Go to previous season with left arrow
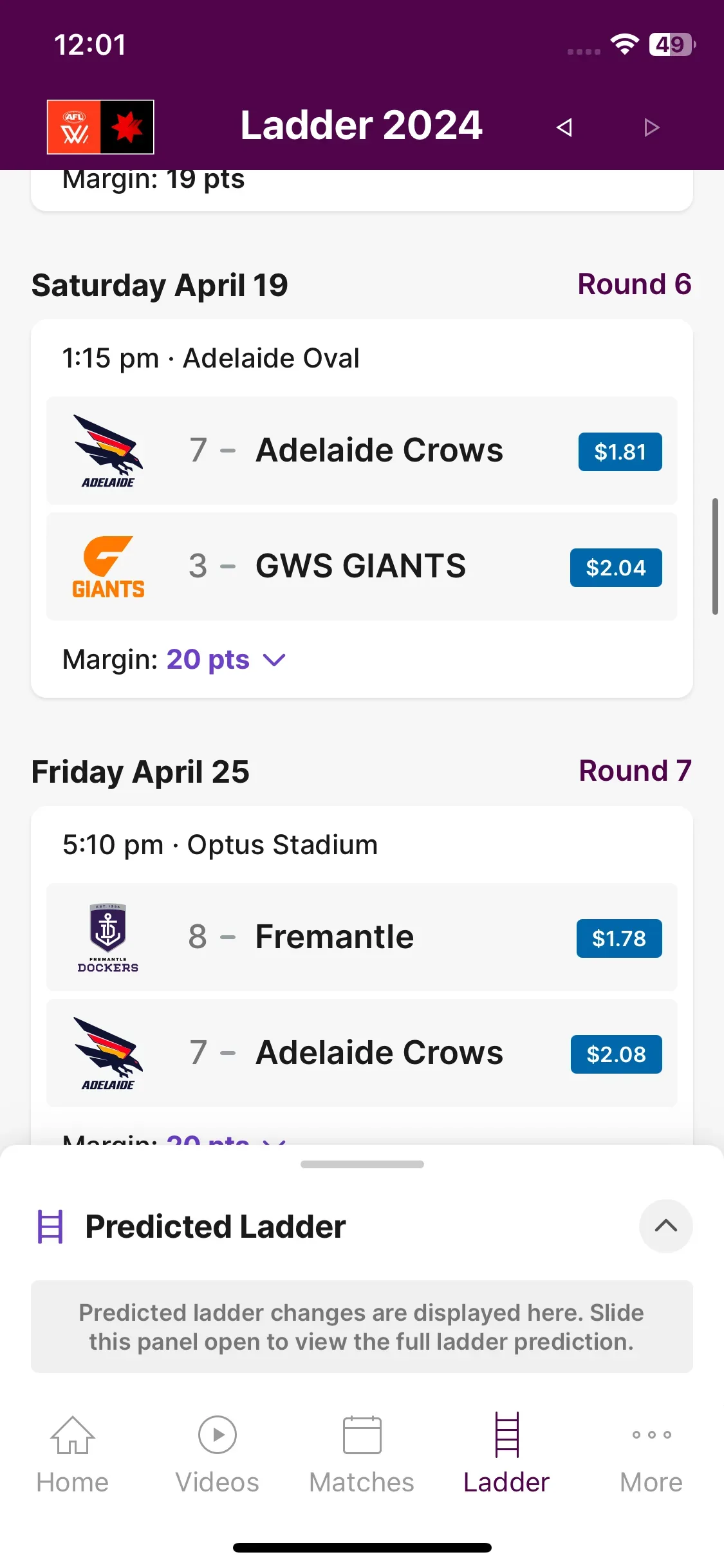Viewport: 724px width, 1568px height. [x=564, y=127]
